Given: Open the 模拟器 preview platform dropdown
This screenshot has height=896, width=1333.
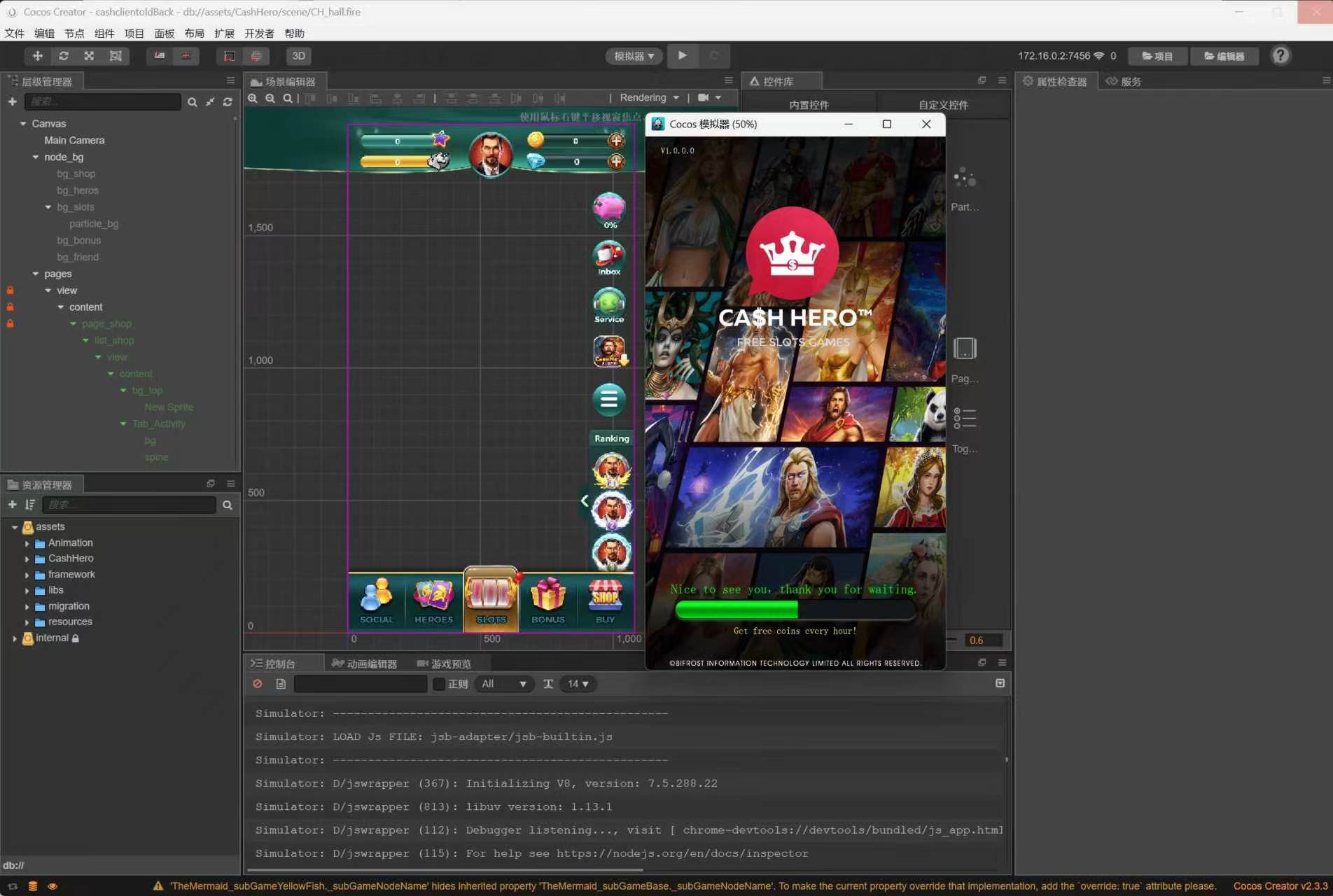Looking at the screenshot, I should coord(634,56).
